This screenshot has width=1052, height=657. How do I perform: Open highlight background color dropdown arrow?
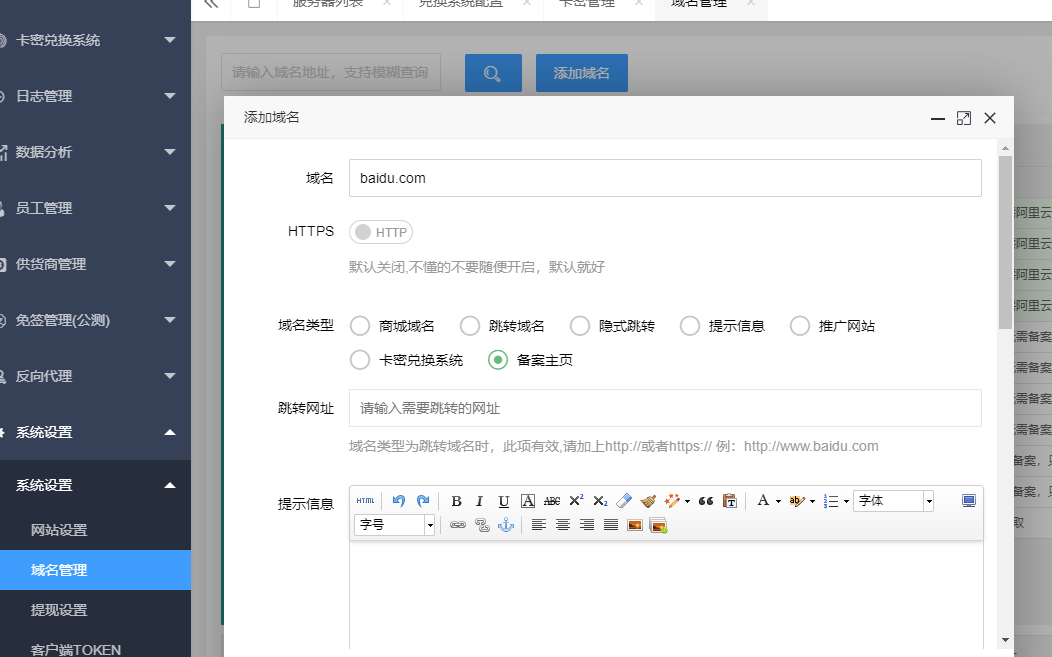812,501
